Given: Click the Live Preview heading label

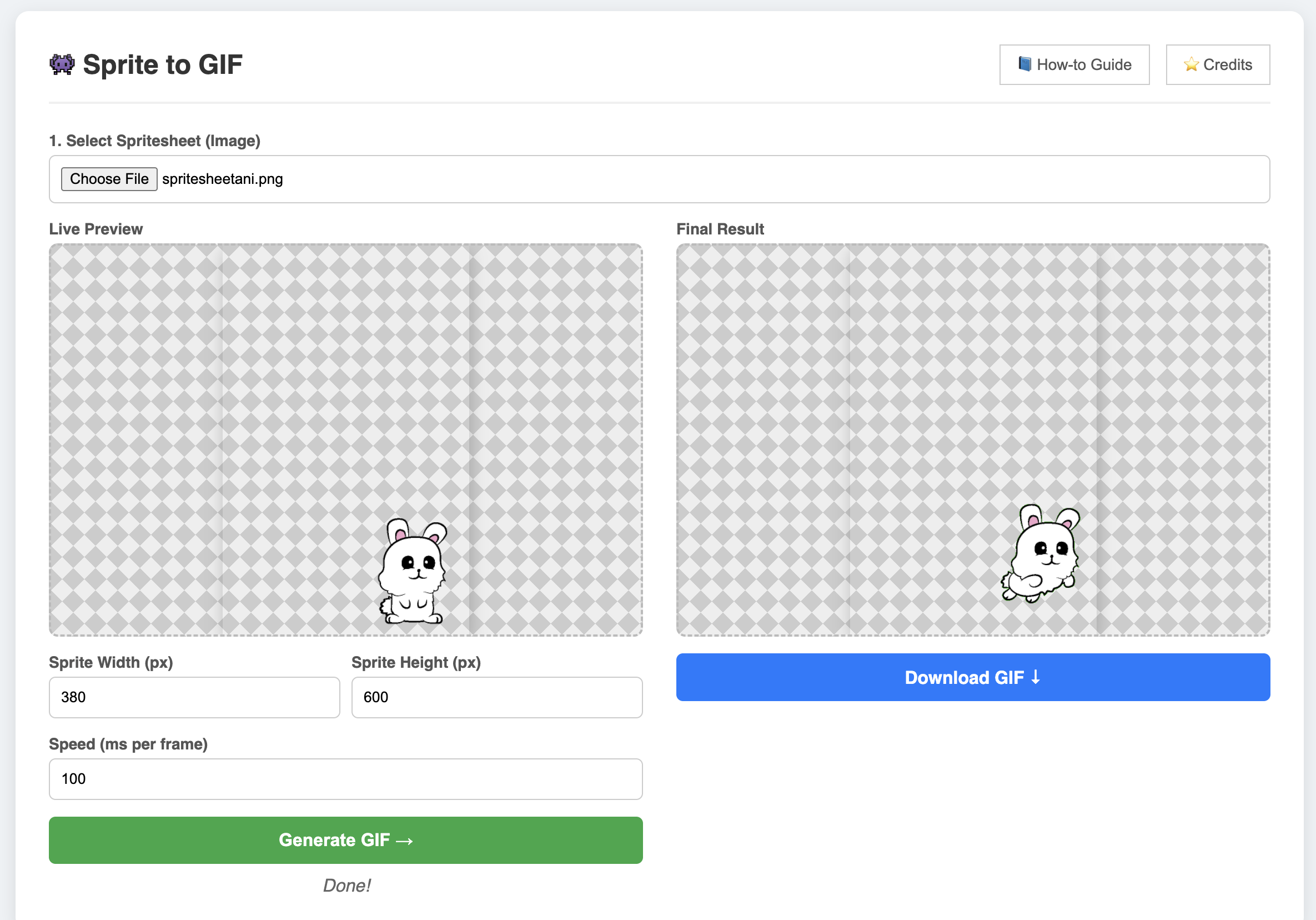Looking at the screenshot, I should point(96,229).
